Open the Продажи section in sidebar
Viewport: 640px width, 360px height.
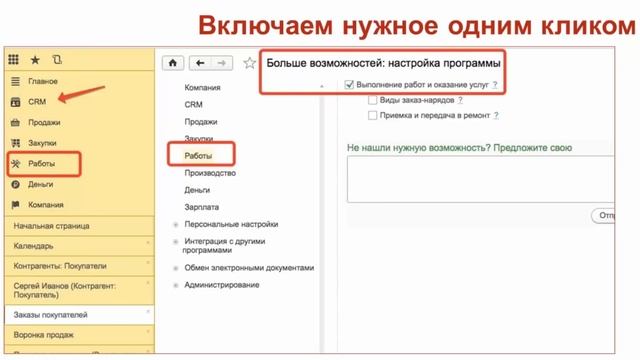[x=44, y=122]
